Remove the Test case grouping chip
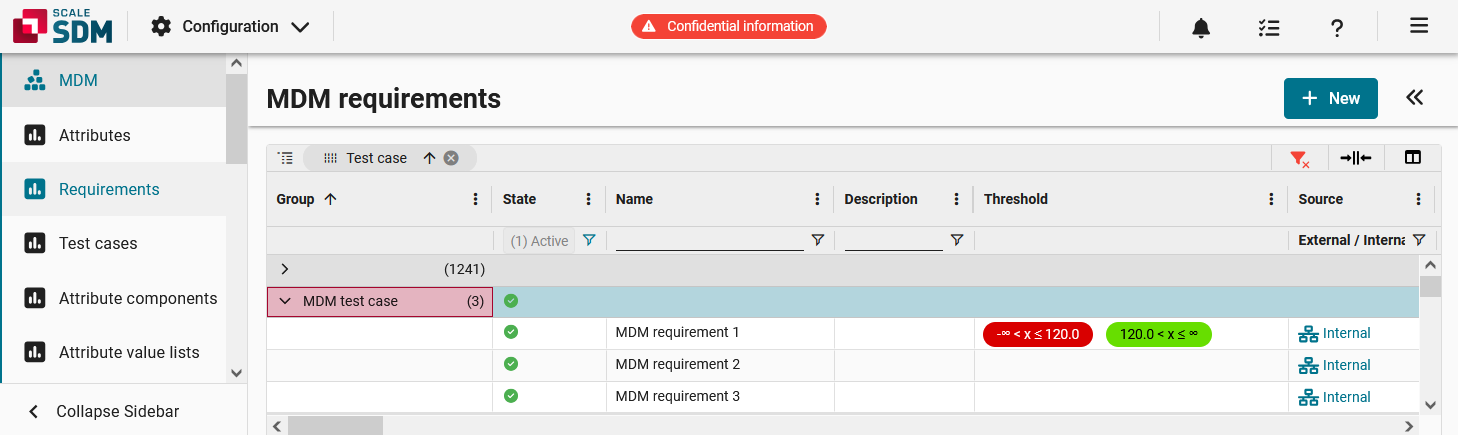The width and height of the screenshot is (1458, 435). point(451,158)
